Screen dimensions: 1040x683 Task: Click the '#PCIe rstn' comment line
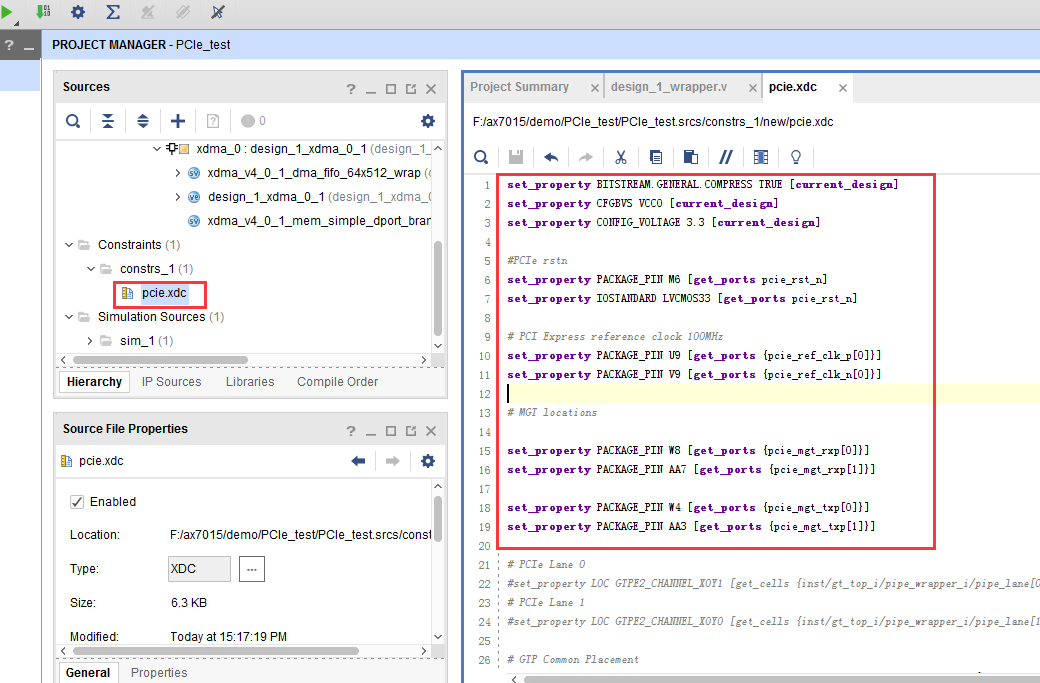tap(537, 261)
